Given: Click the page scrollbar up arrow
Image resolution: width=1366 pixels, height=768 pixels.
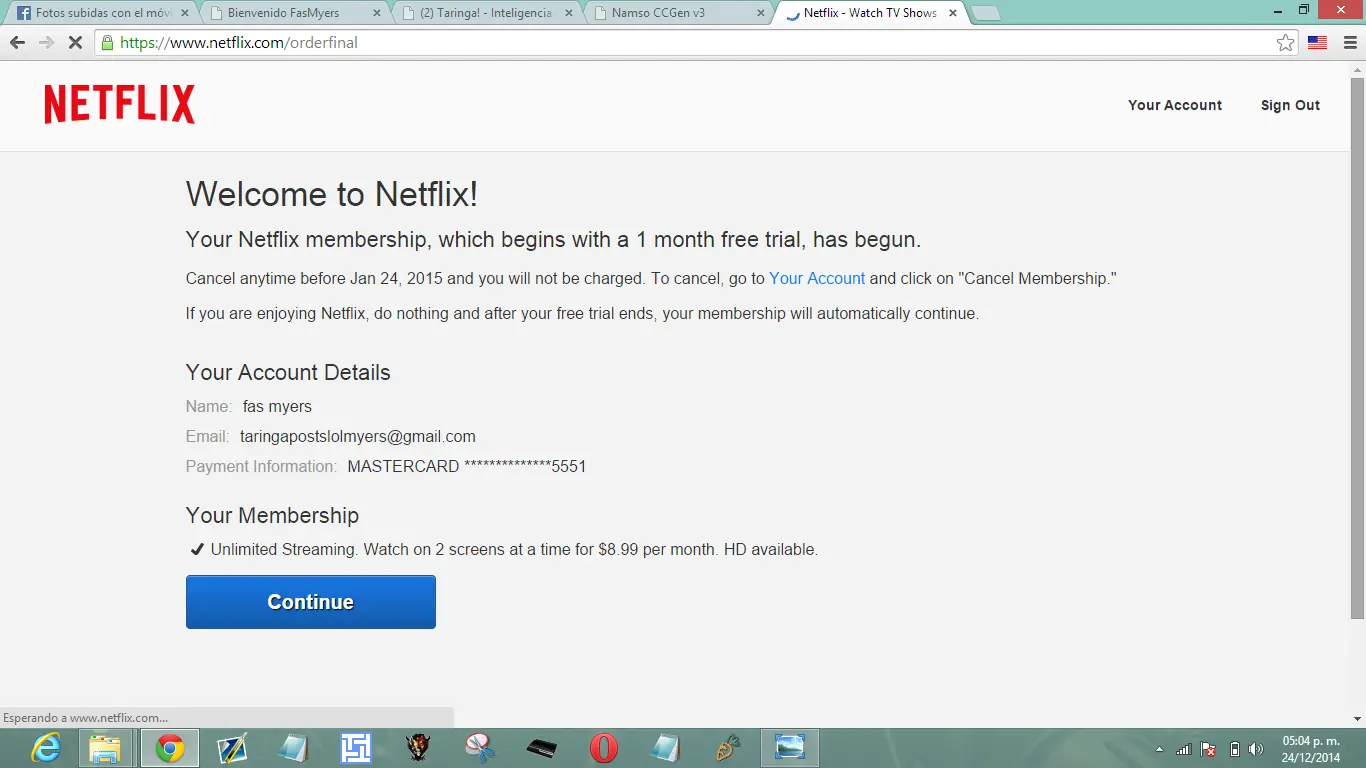Looking at the screenshot, I should pyautogui.click(x=1357, y=69).
